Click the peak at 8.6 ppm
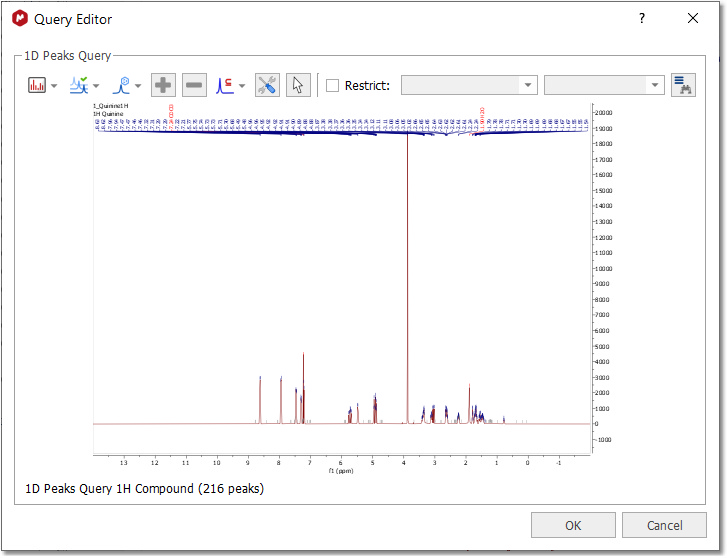 tap(260, 400)
